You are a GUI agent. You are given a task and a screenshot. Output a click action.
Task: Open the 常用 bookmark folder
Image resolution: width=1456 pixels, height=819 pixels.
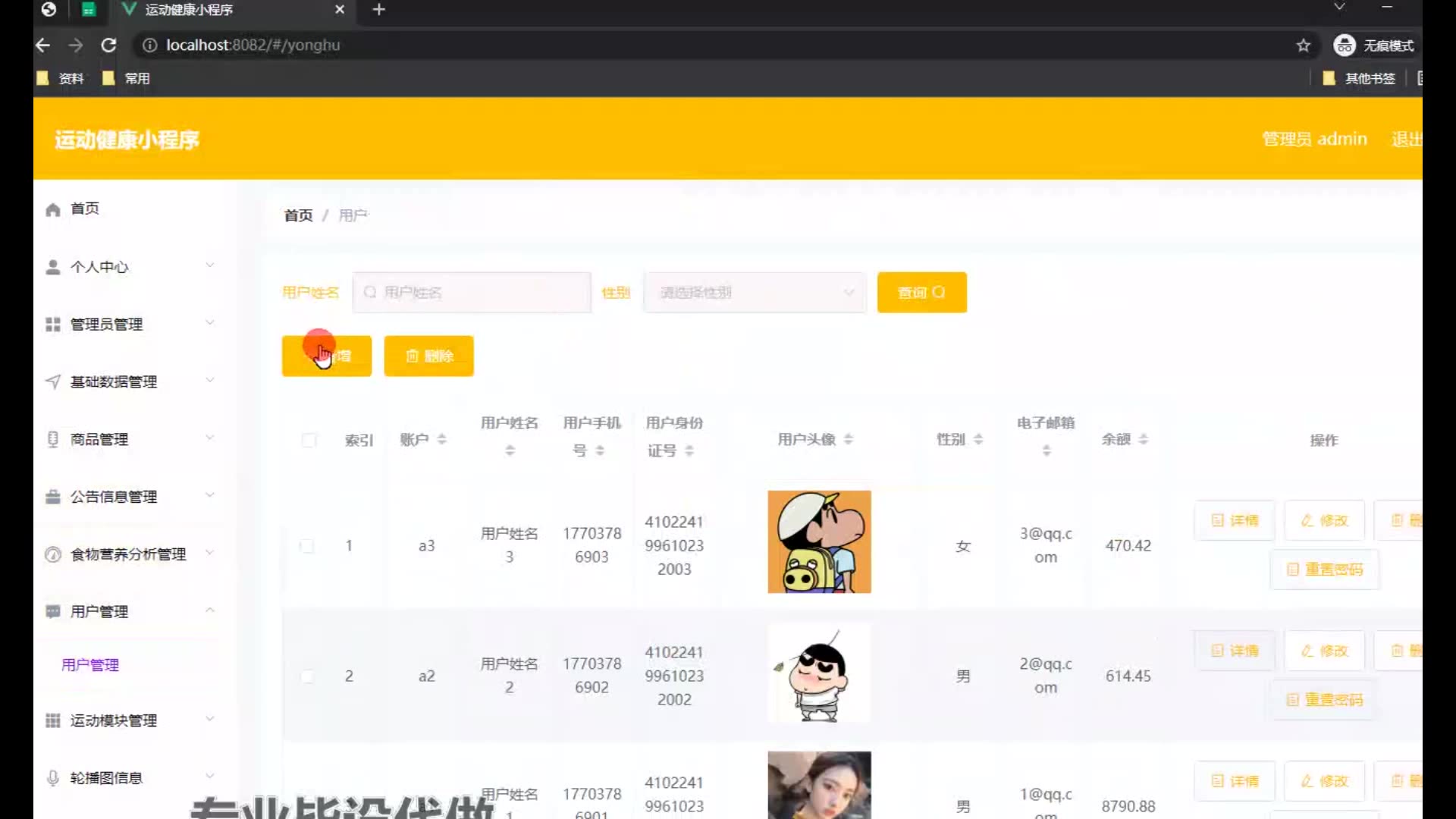tap(126, 78)
